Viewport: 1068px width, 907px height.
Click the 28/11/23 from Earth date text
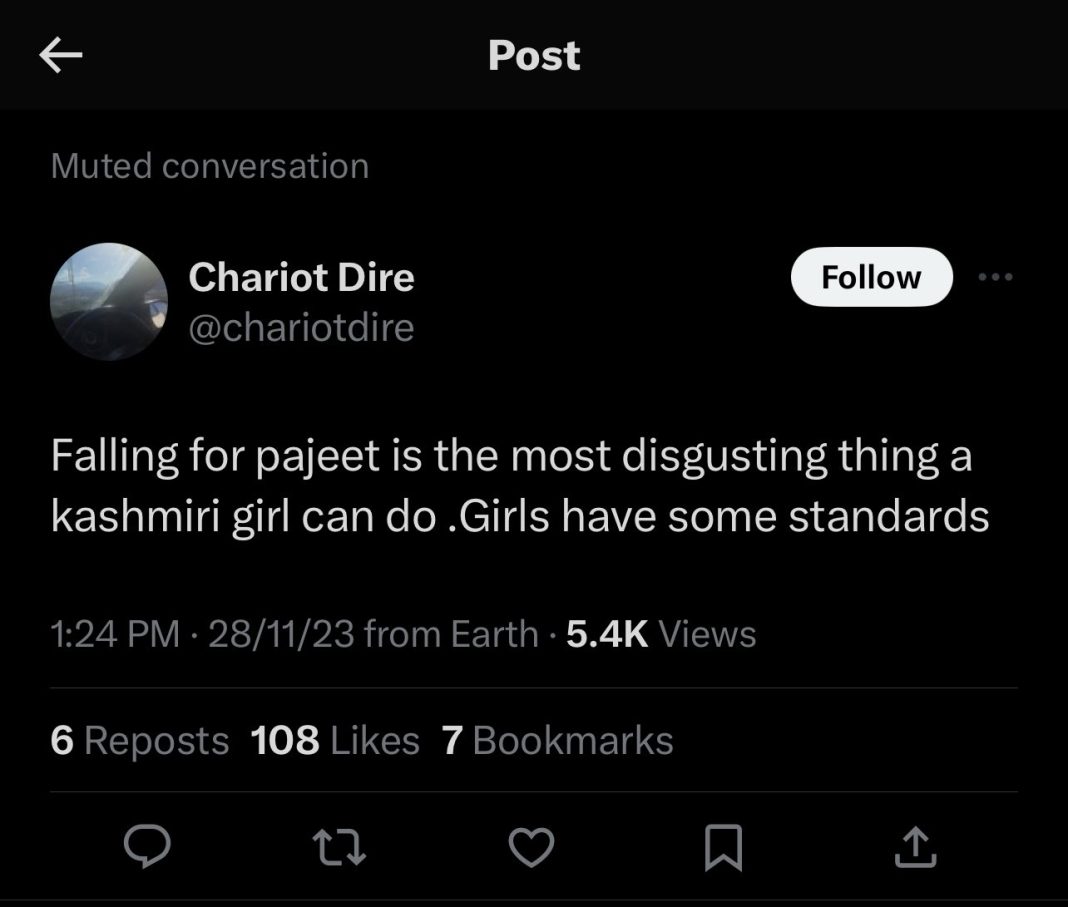point(373,634)
